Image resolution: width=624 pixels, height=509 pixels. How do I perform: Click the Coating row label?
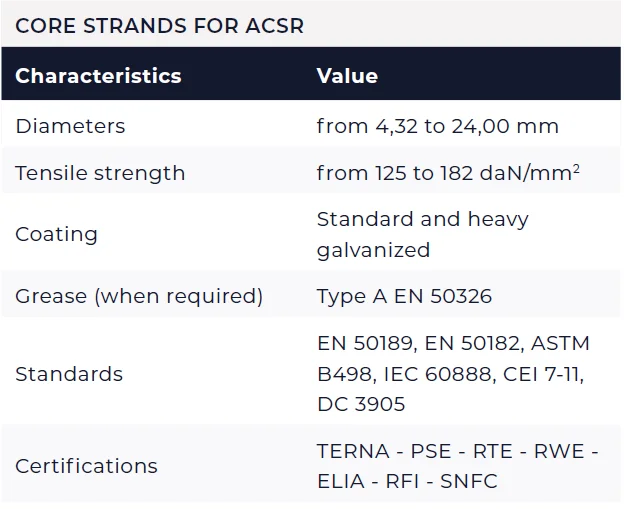pos(56,234)
